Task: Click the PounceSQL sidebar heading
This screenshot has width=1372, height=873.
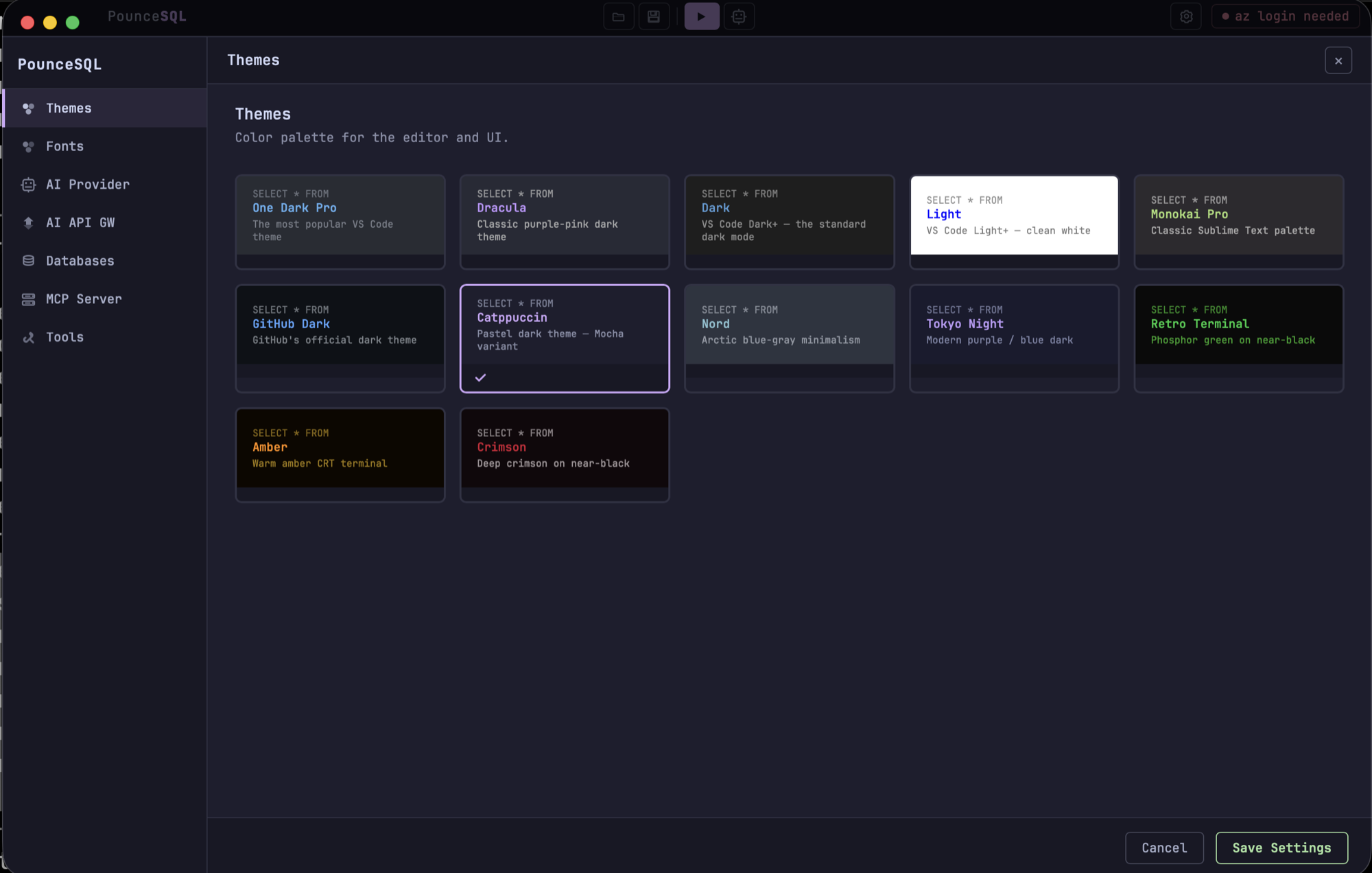Action: click(60, 65)
